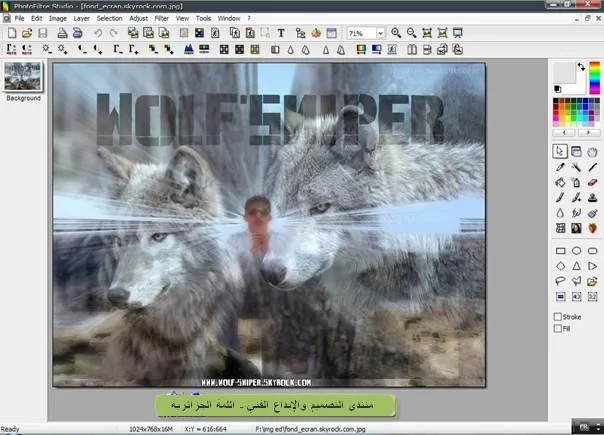This screenshot has height=435, width=604.
Task: Click the Undo arrow in toolbar
Action: pos(98,33)
